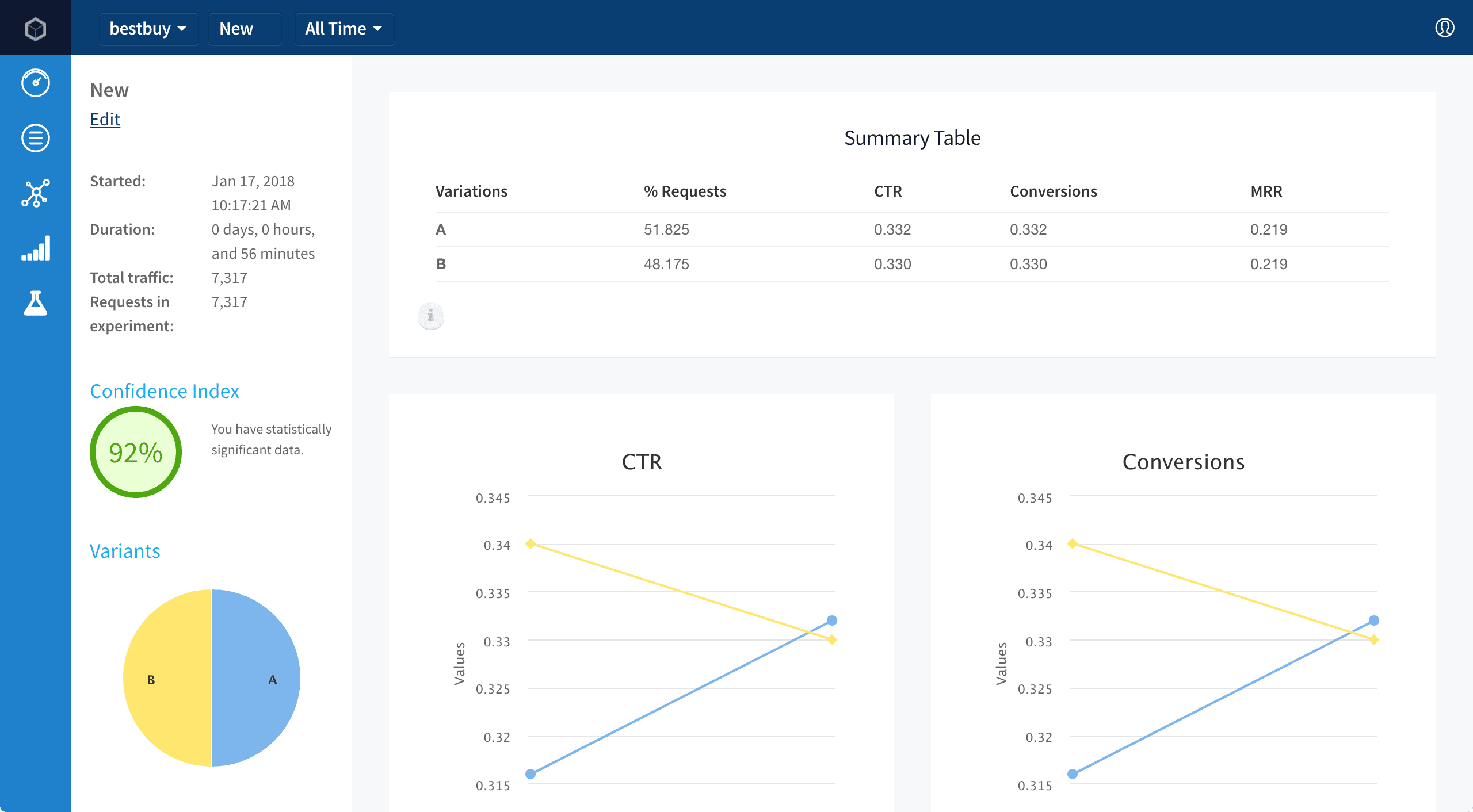Viewport: 1473px width, 812px height.
Task: Select the Conversions column header
Action: pos(1053,191)
